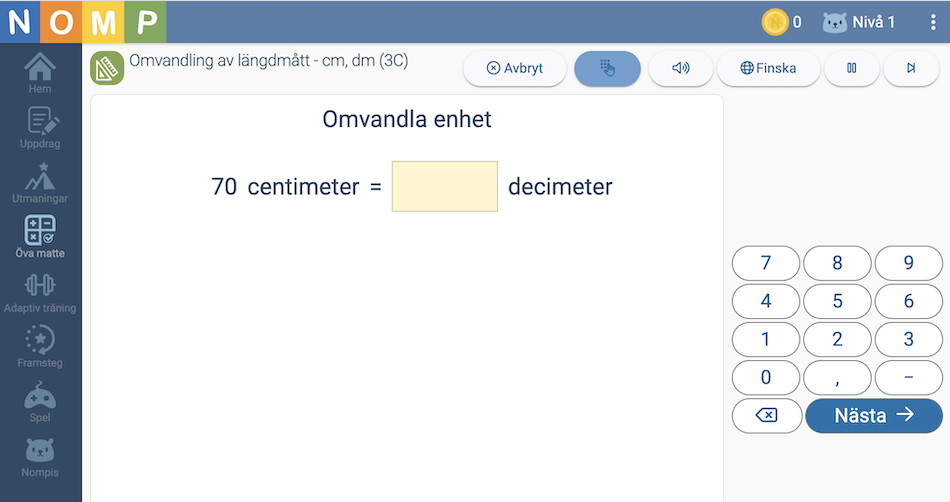The width and height of the screenshot is (950, 502).
Task: Open the Nivå 1 profile menu
Action: pyautogui.click(x=859, y=22)
